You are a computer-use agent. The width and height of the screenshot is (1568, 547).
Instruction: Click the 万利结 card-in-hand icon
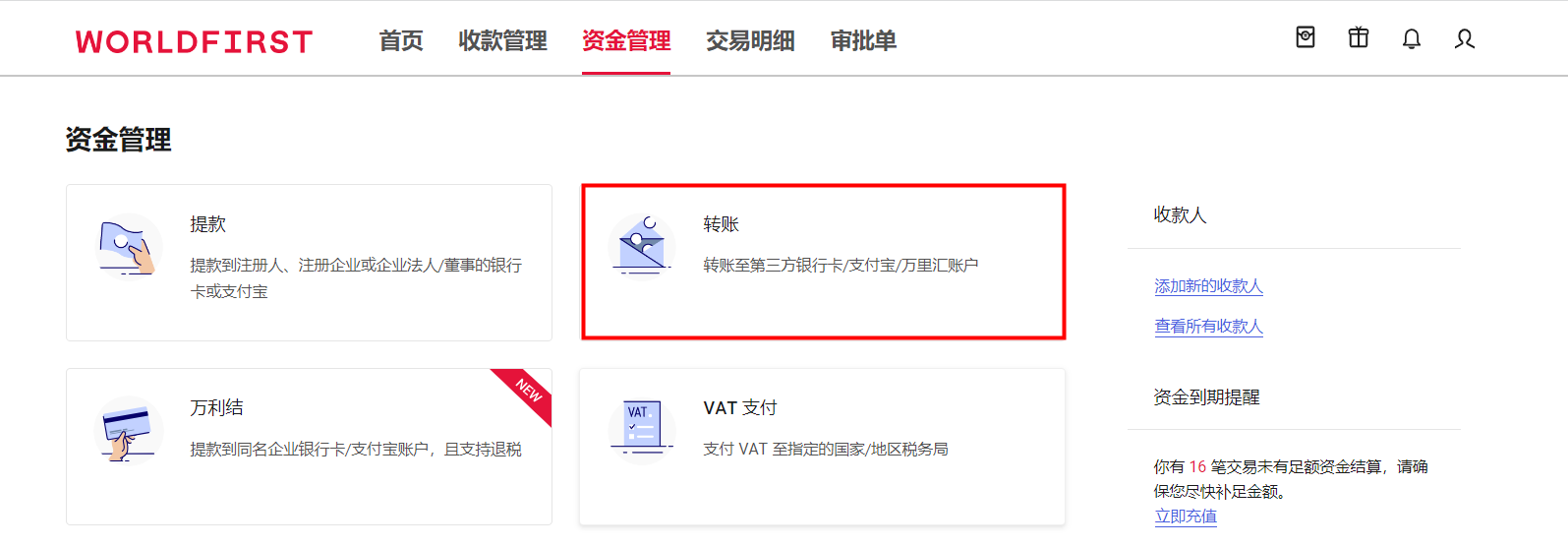[129, 429]
